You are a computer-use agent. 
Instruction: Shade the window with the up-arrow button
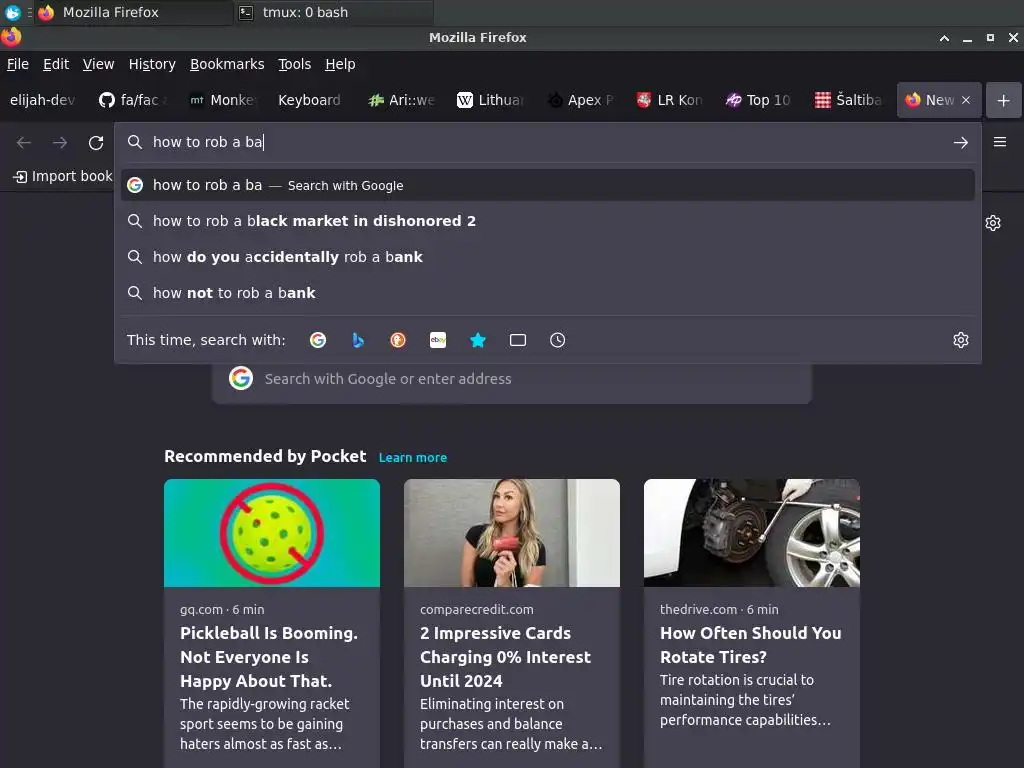coord(944,38)
